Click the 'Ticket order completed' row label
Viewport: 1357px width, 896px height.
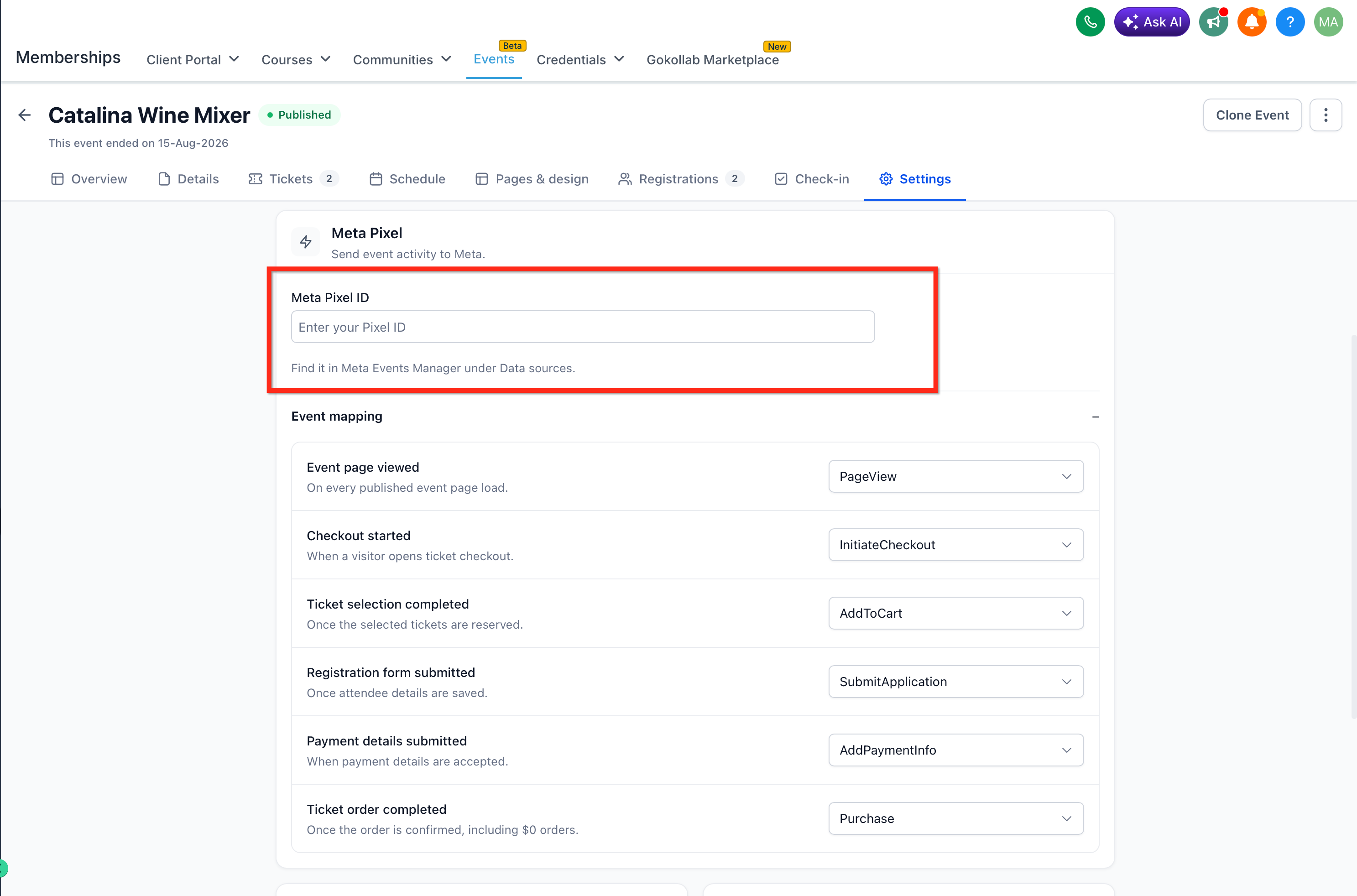[x=376, y=809]
